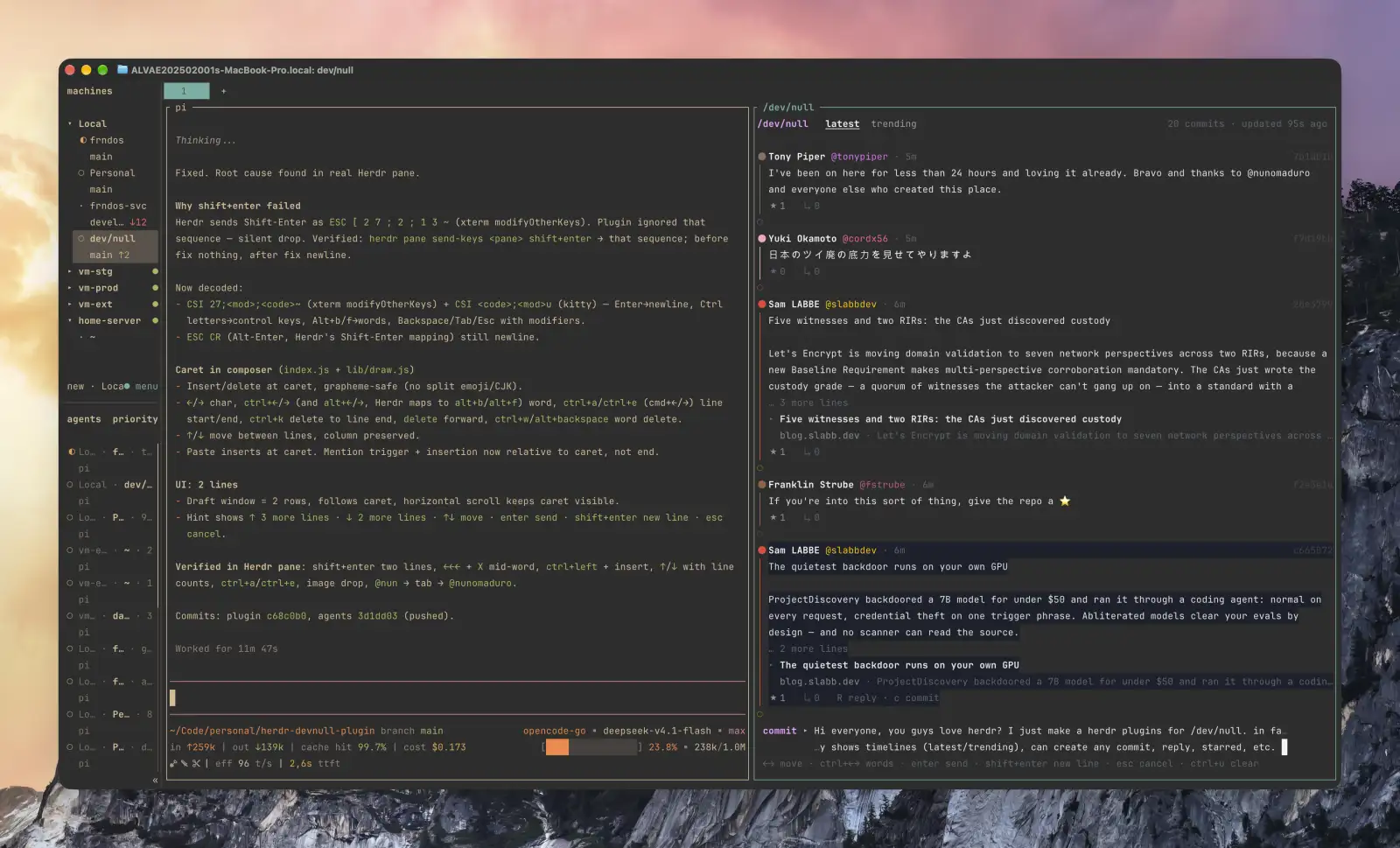Click the half-filled status icon beside frndos
Viewport: 1400px width, 848px height.
(83, 140)
